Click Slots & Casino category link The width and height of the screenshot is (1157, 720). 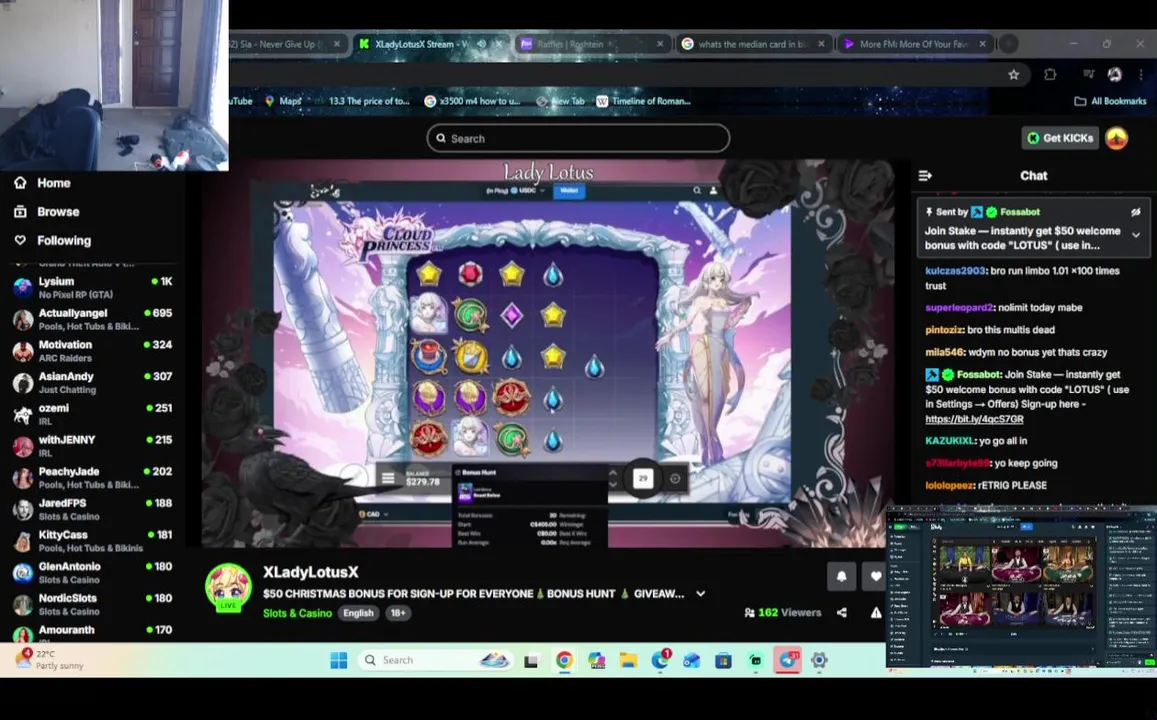click(297, 613)
